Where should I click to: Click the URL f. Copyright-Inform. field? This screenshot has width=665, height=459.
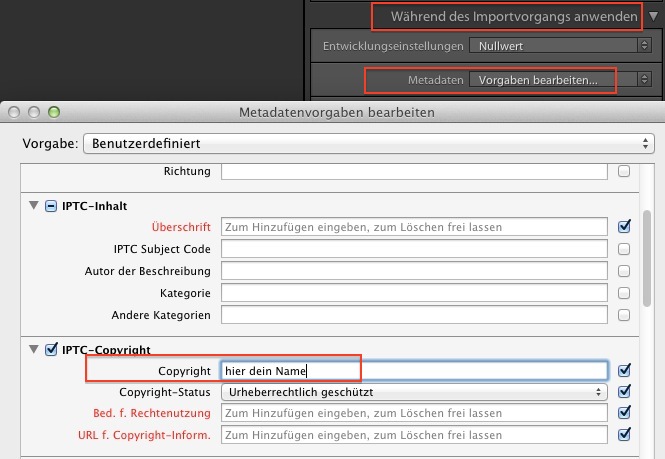[414, 434]
